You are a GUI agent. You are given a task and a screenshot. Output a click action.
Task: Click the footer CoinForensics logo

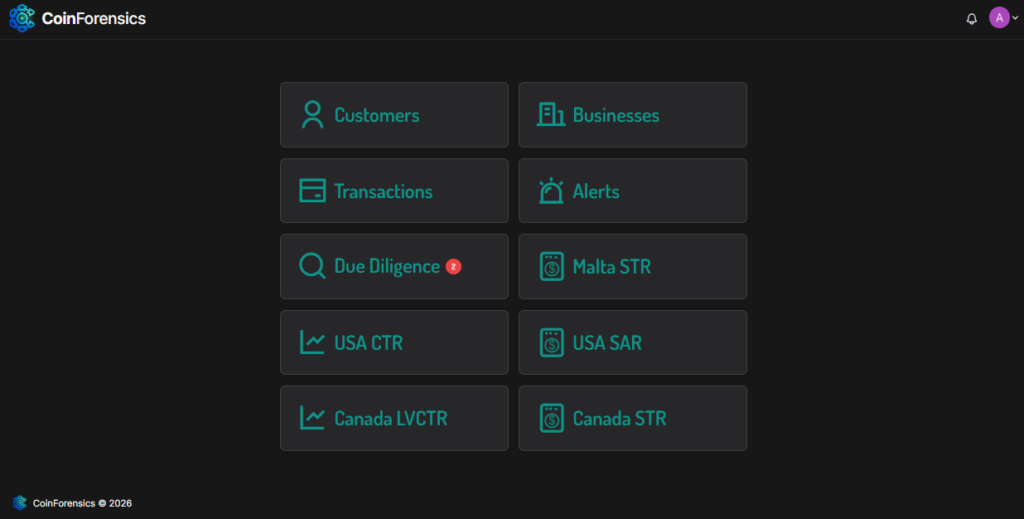click(x=20, y=503)
